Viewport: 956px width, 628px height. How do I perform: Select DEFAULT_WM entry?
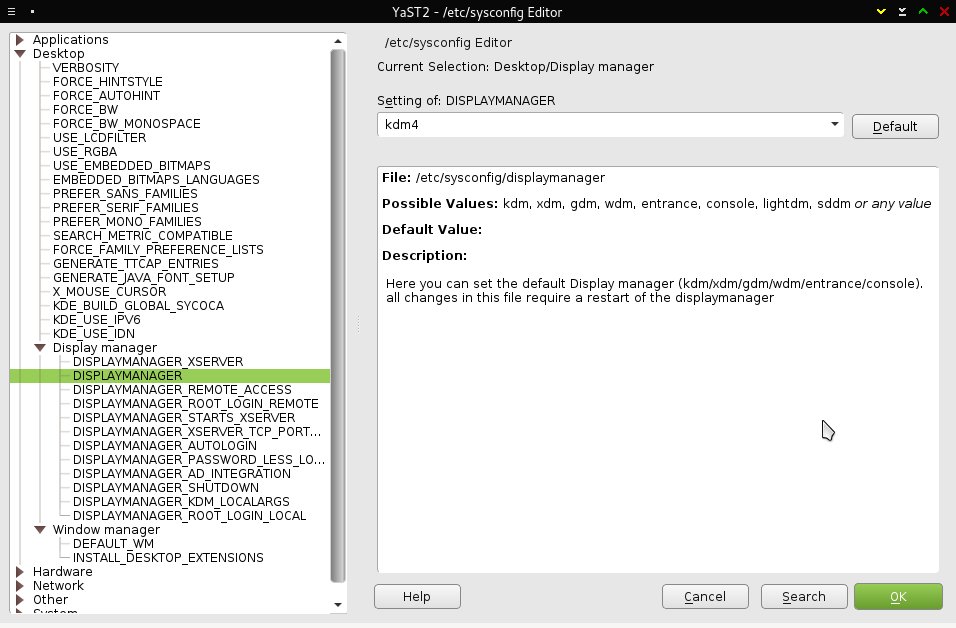(x=113, y=544)
